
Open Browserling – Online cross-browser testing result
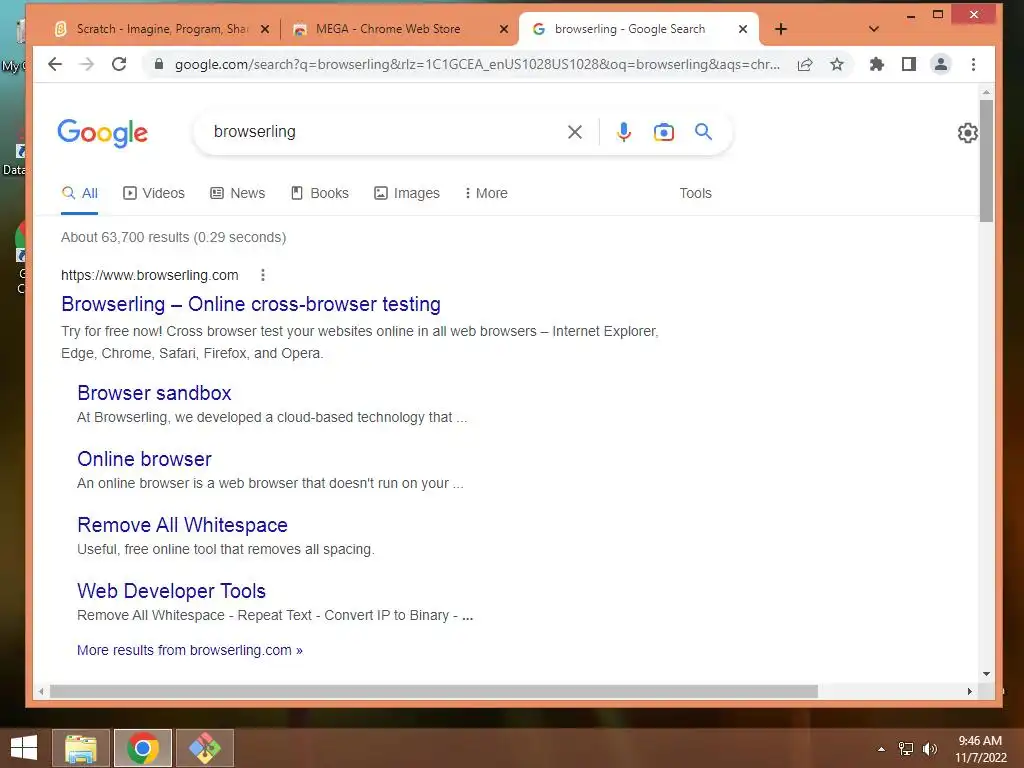(x=251, y=304)
